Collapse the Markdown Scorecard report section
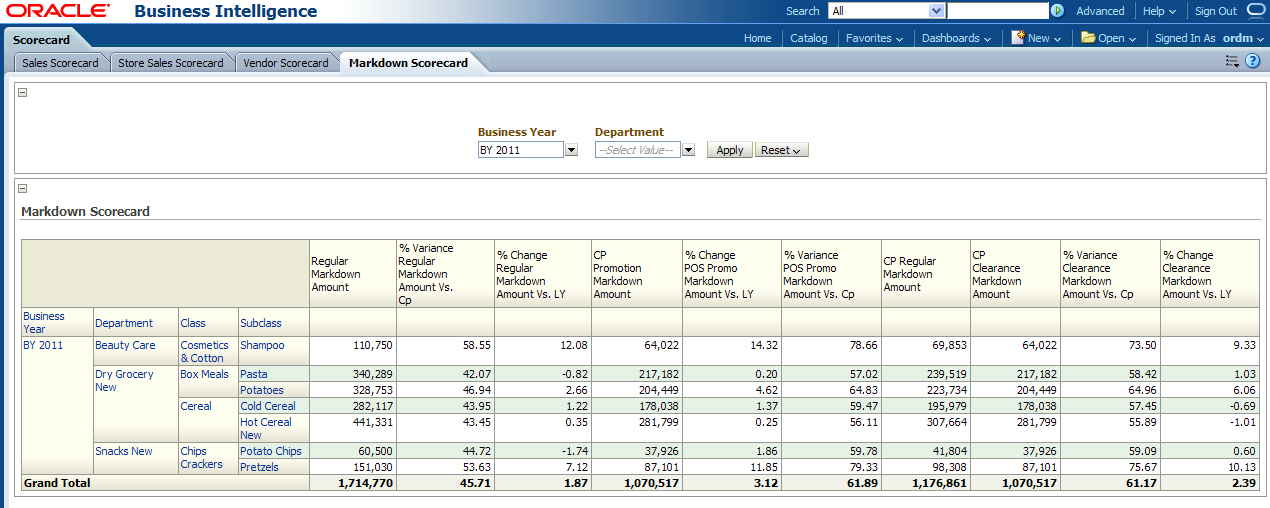This screenshot has height=508, width=1270. pyautogui.click(x=23, y=188)
